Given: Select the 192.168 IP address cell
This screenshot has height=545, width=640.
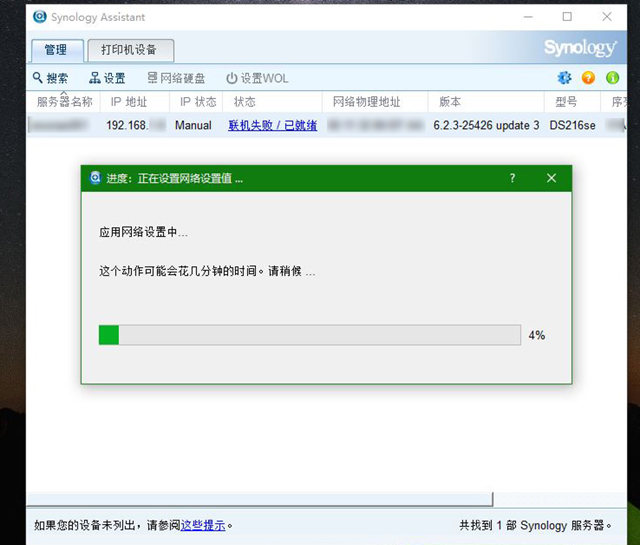Looking at the screenshot, I should pyautogui.click(x=135, y=125).
